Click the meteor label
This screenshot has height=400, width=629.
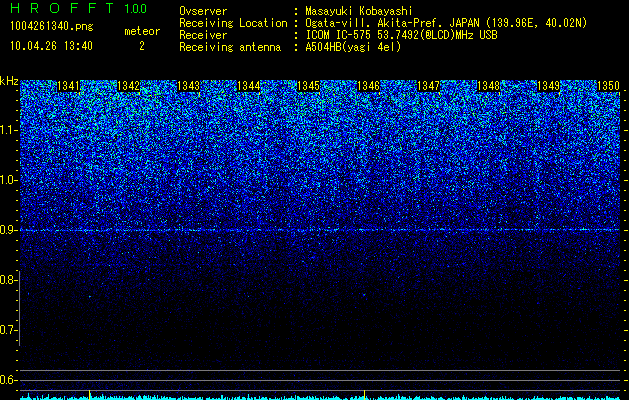tap(142, 31)
